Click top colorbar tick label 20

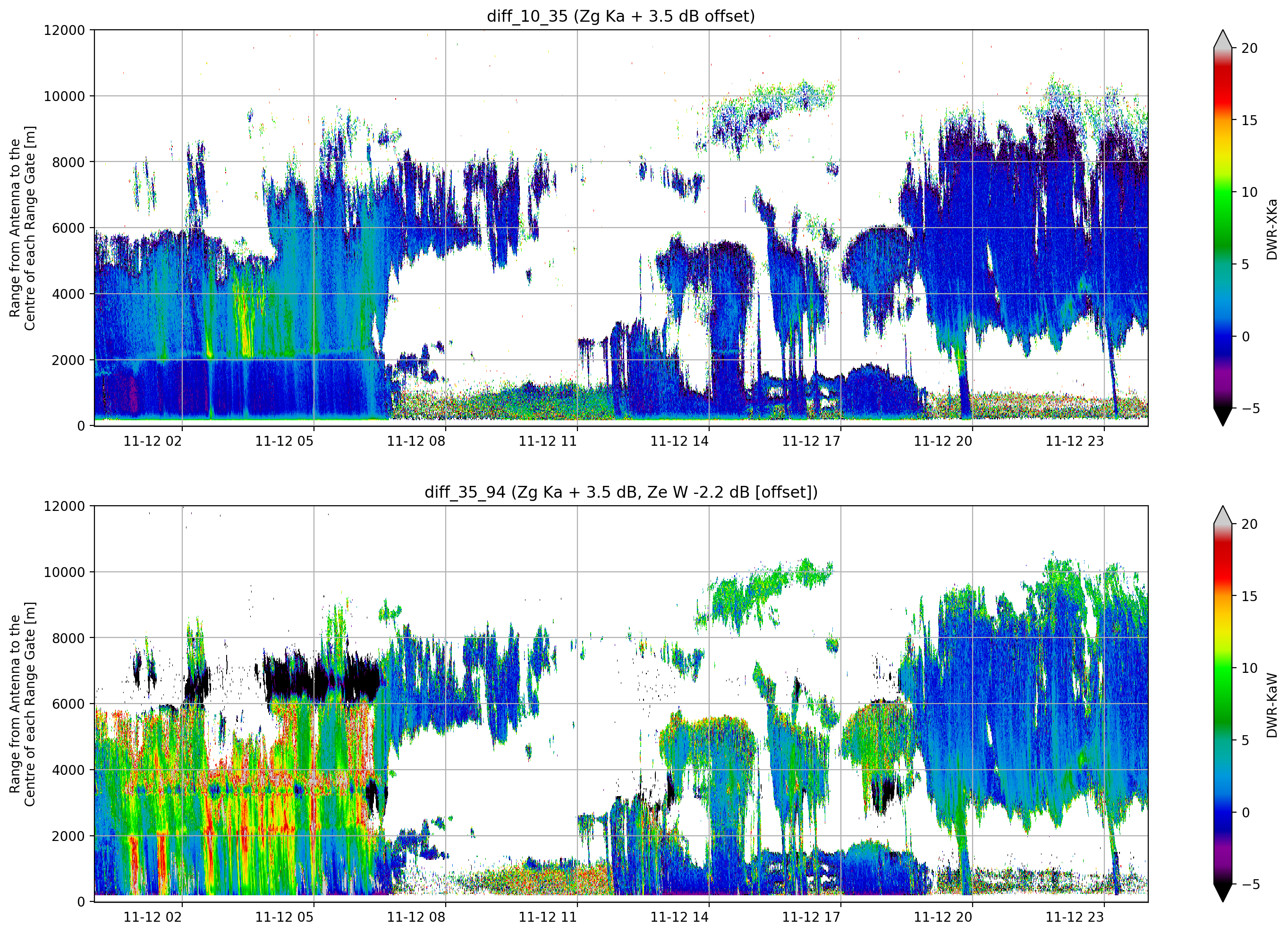coord(1249,48)
